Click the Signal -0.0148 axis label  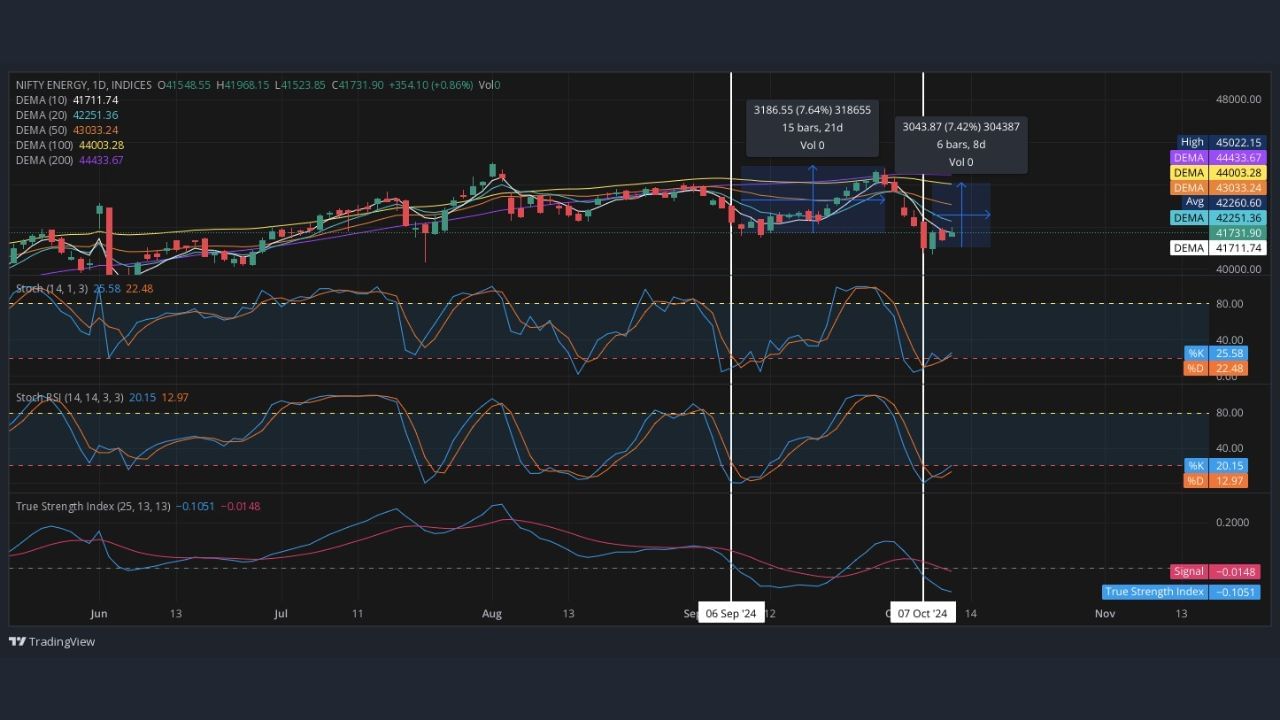[x=1215, y=571]
